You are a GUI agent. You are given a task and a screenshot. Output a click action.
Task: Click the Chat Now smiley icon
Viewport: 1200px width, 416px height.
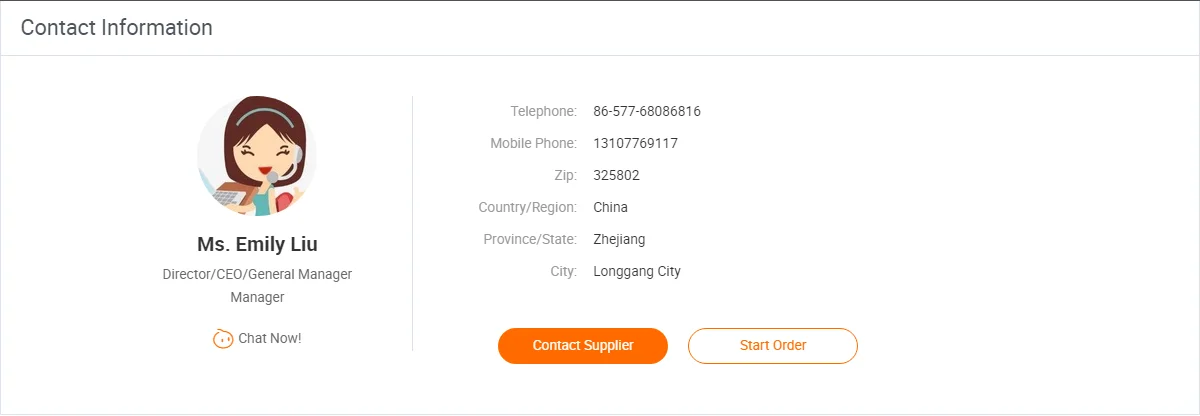(x=223, y=339)
